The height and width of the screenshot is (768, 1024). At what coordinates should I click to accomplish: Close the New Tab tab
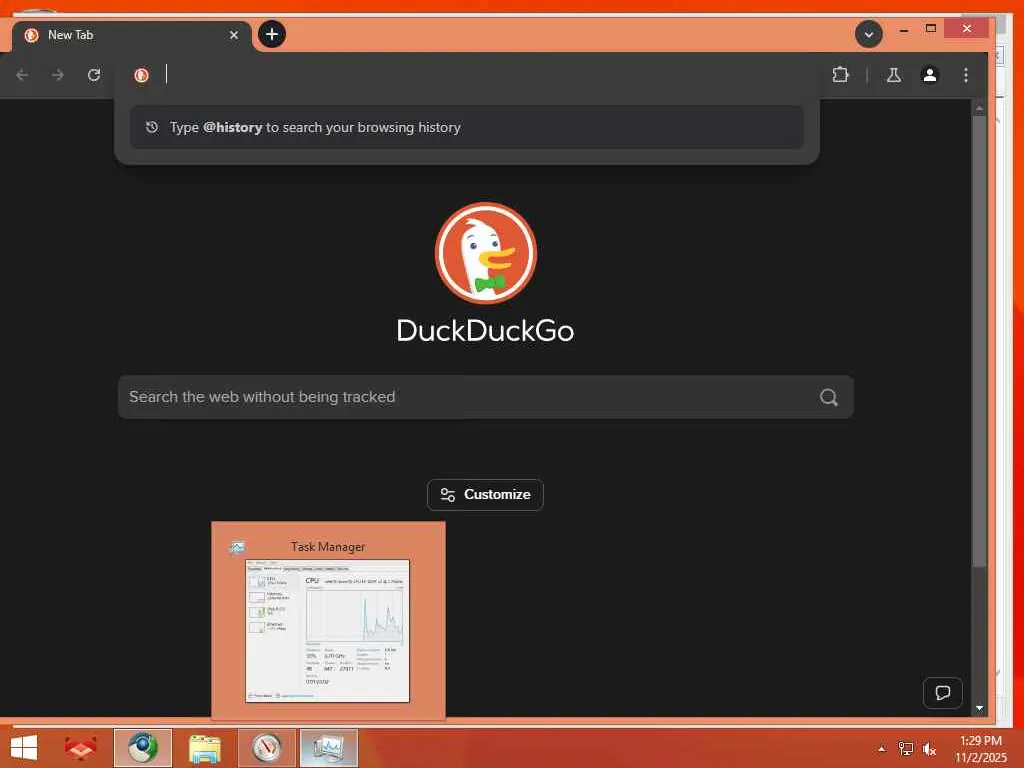point(234,35)
